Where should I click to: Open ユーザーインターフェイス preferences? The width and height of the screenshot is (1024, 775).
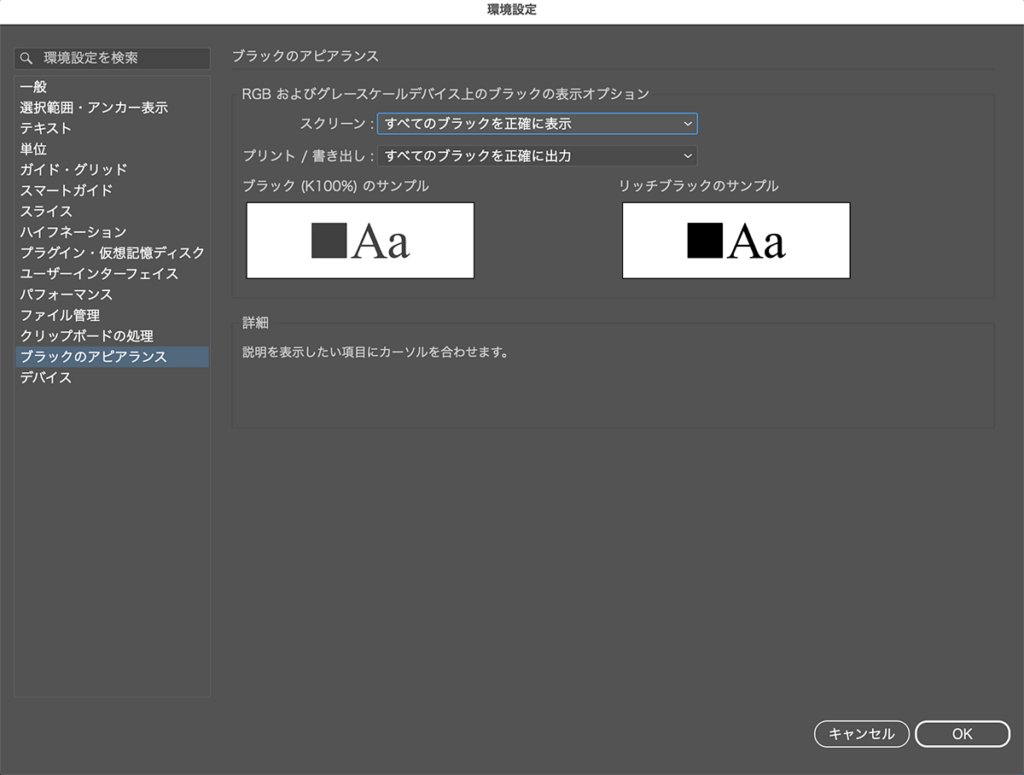pyautogui.click(x=99, y=274)
